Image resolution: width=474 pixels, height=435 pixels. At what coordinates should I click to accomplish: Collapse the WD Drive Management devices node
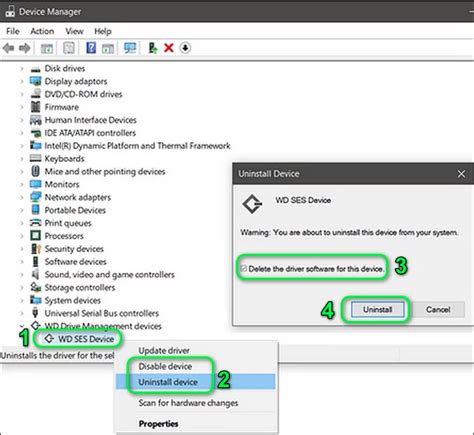(x=22, y=326)
